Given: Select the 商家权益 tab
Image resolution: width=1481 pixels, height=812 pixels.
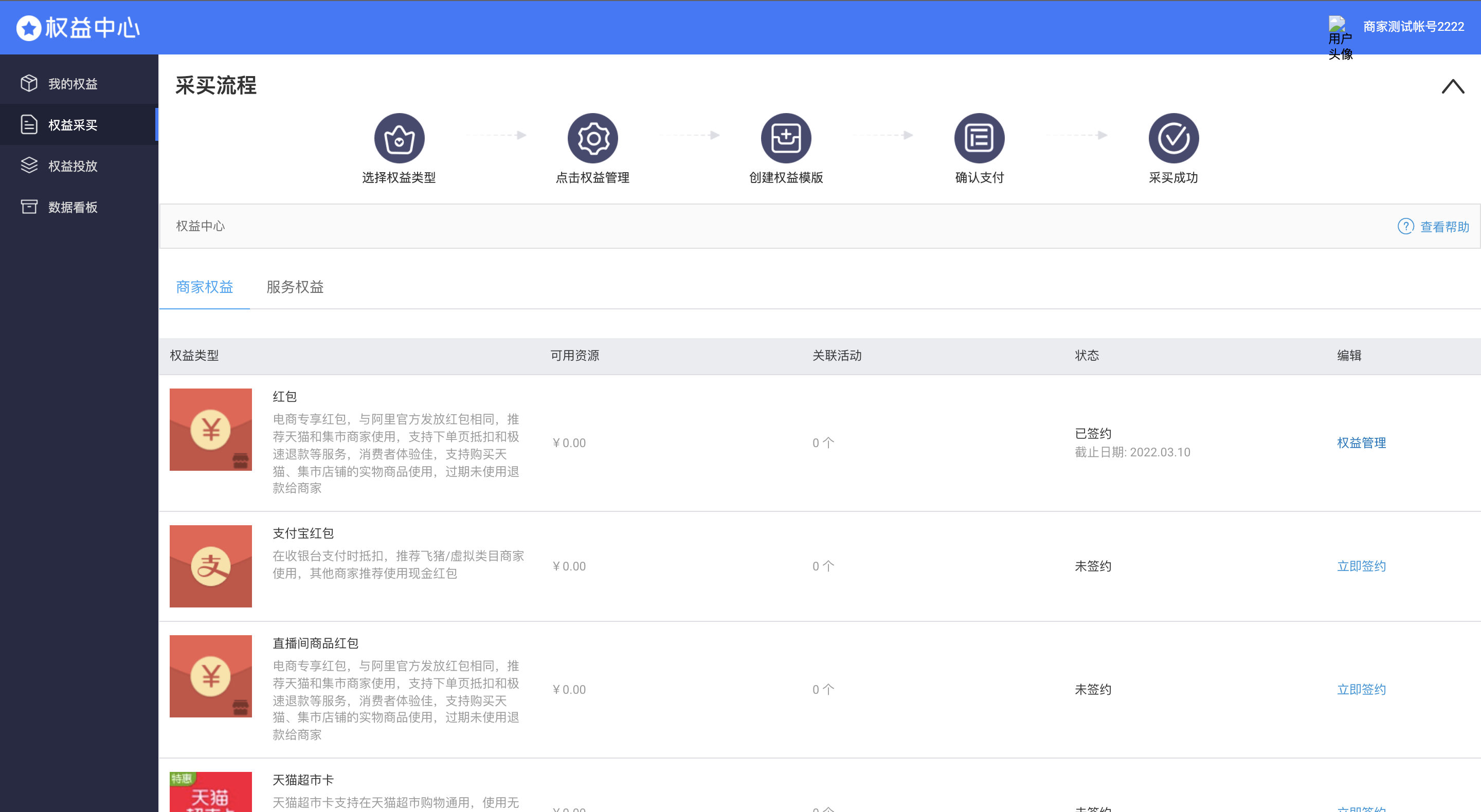Looking at the screenshot, I should coord(204,287).
